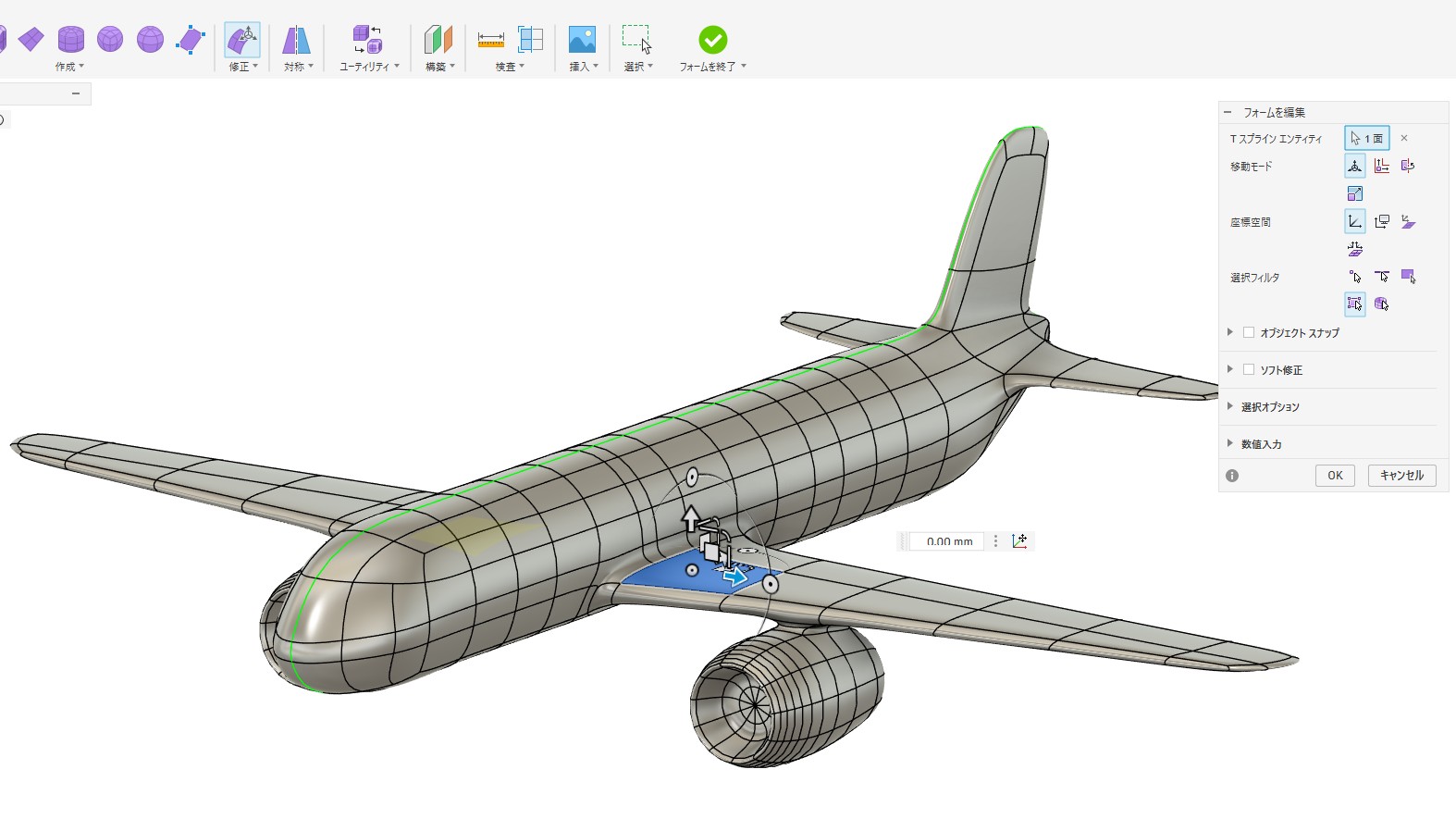This screenshot has width=1456, height=819.
Task: Open the 構築 menu
Action: pyautogui.click(x=439, y=67)
